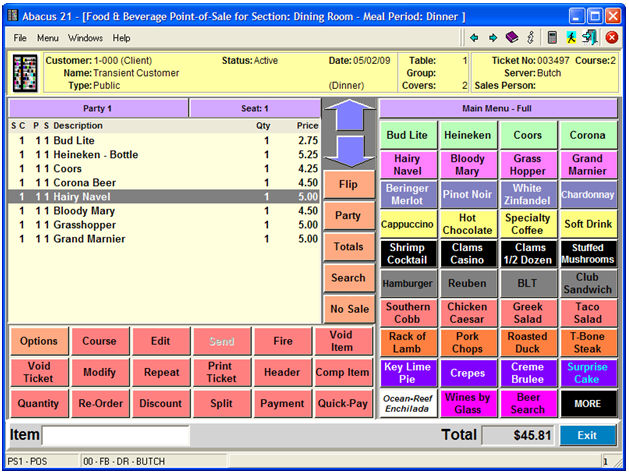Open the File menu
The image size is (629, 474).
point(20,38)
